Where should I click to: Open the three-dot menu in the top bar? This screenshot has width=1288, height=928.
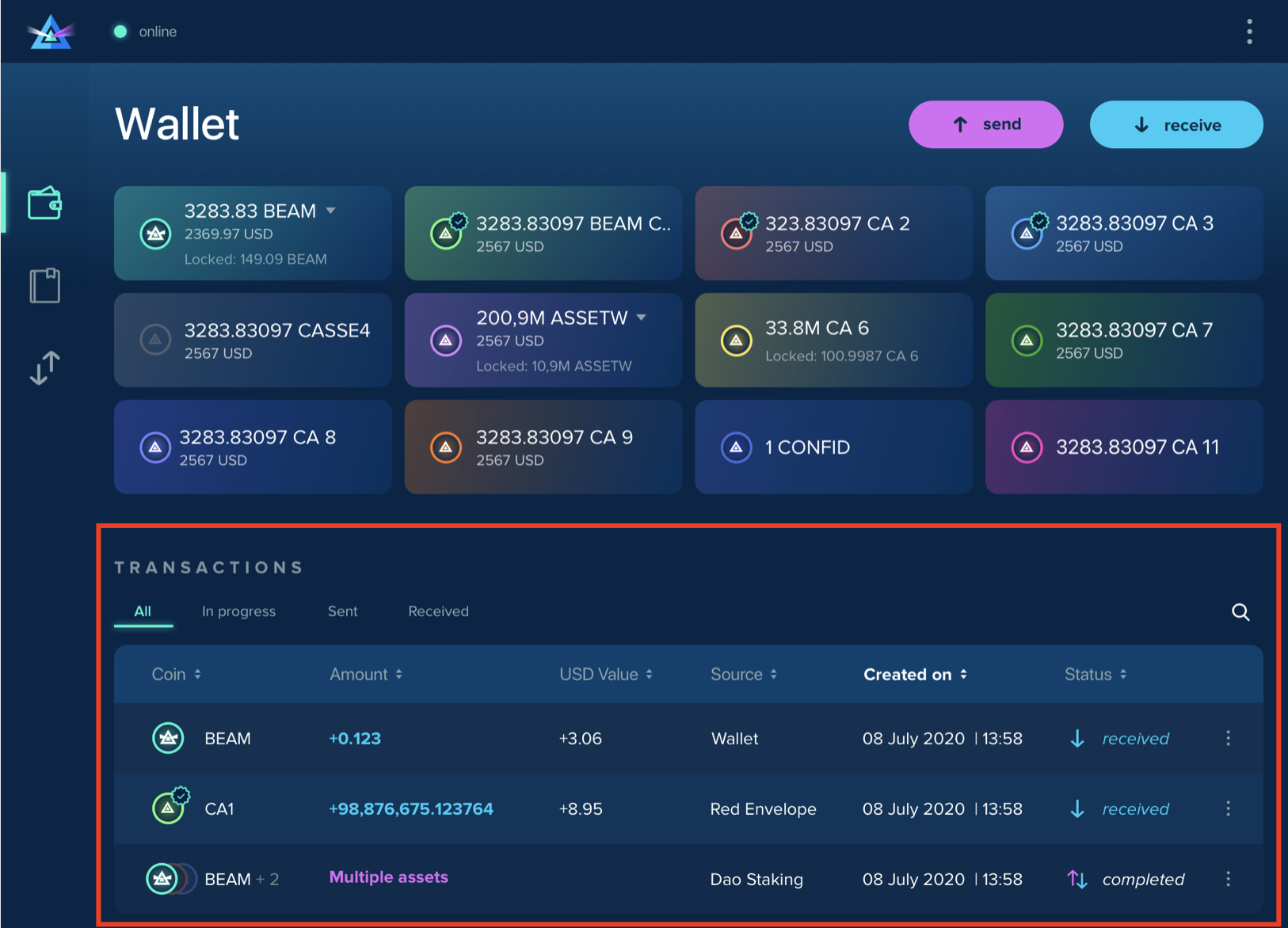1249,32
